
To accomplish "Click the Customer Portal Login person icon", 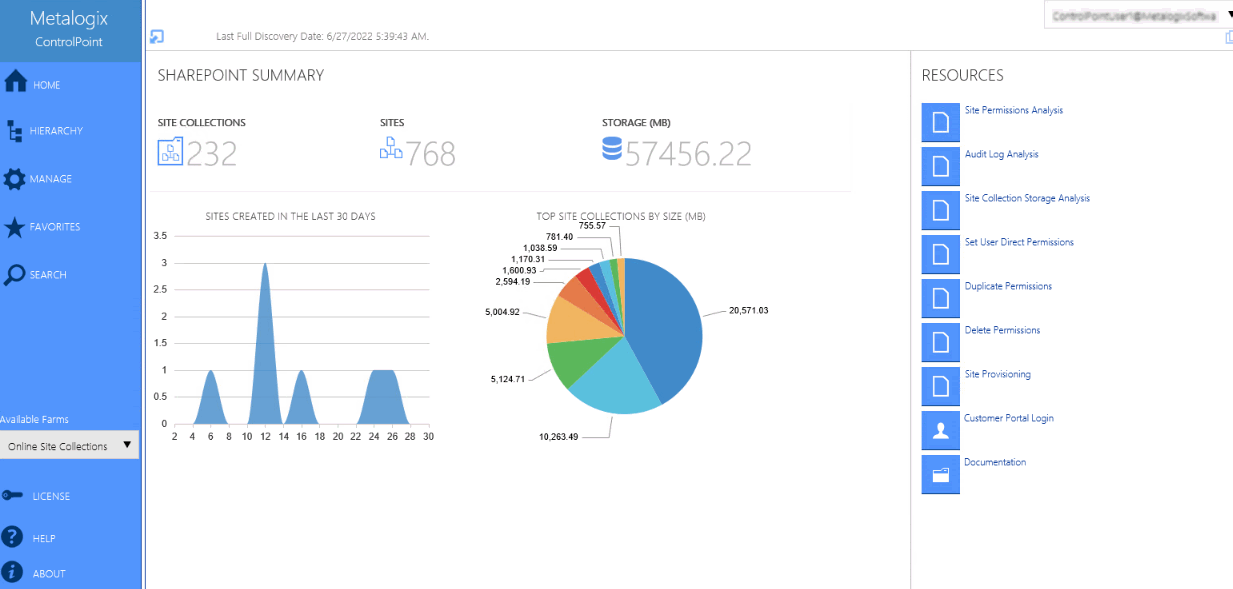I will point(940,430).
